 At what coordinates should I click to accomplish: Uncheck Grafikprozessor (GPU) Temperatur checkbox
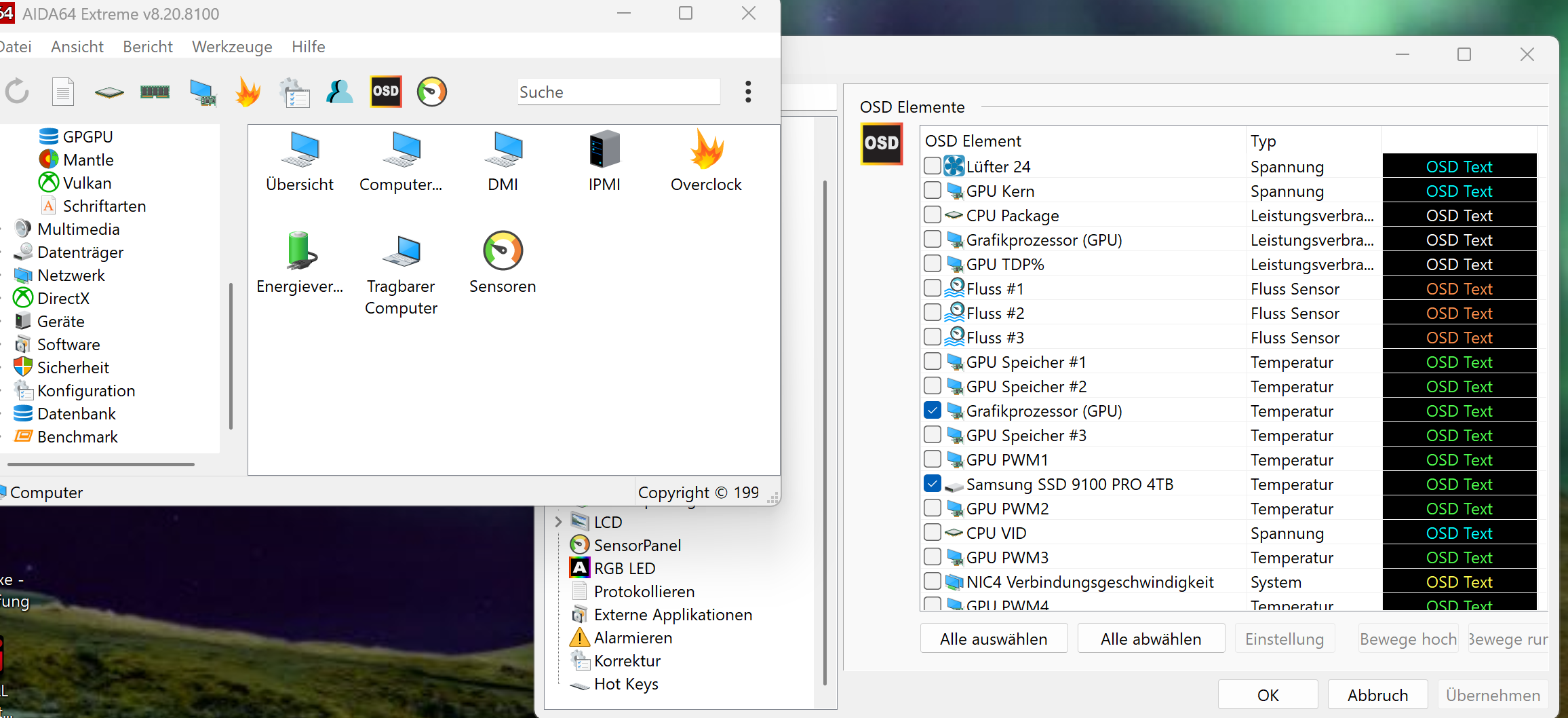[x=933, y=410]
